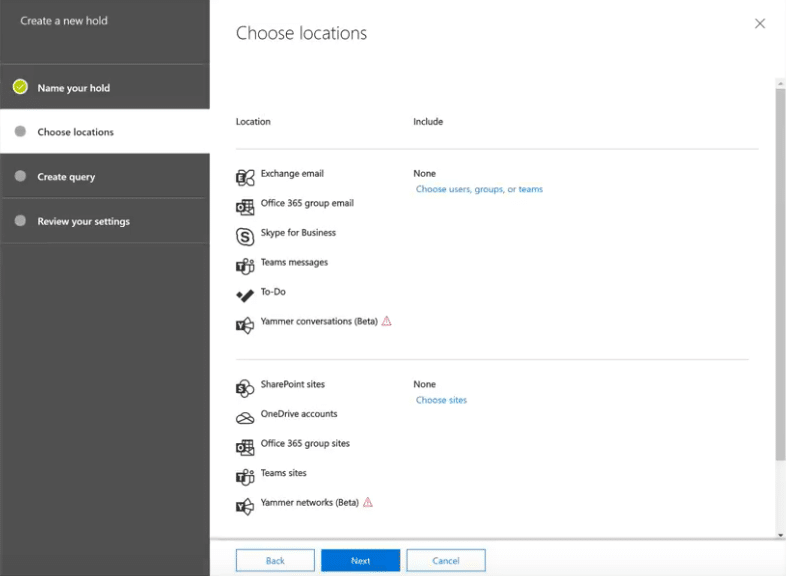Screen dimensions: 786x576
Task: Click the OneDrive accounts cloud icon
Action: [245, 418]
